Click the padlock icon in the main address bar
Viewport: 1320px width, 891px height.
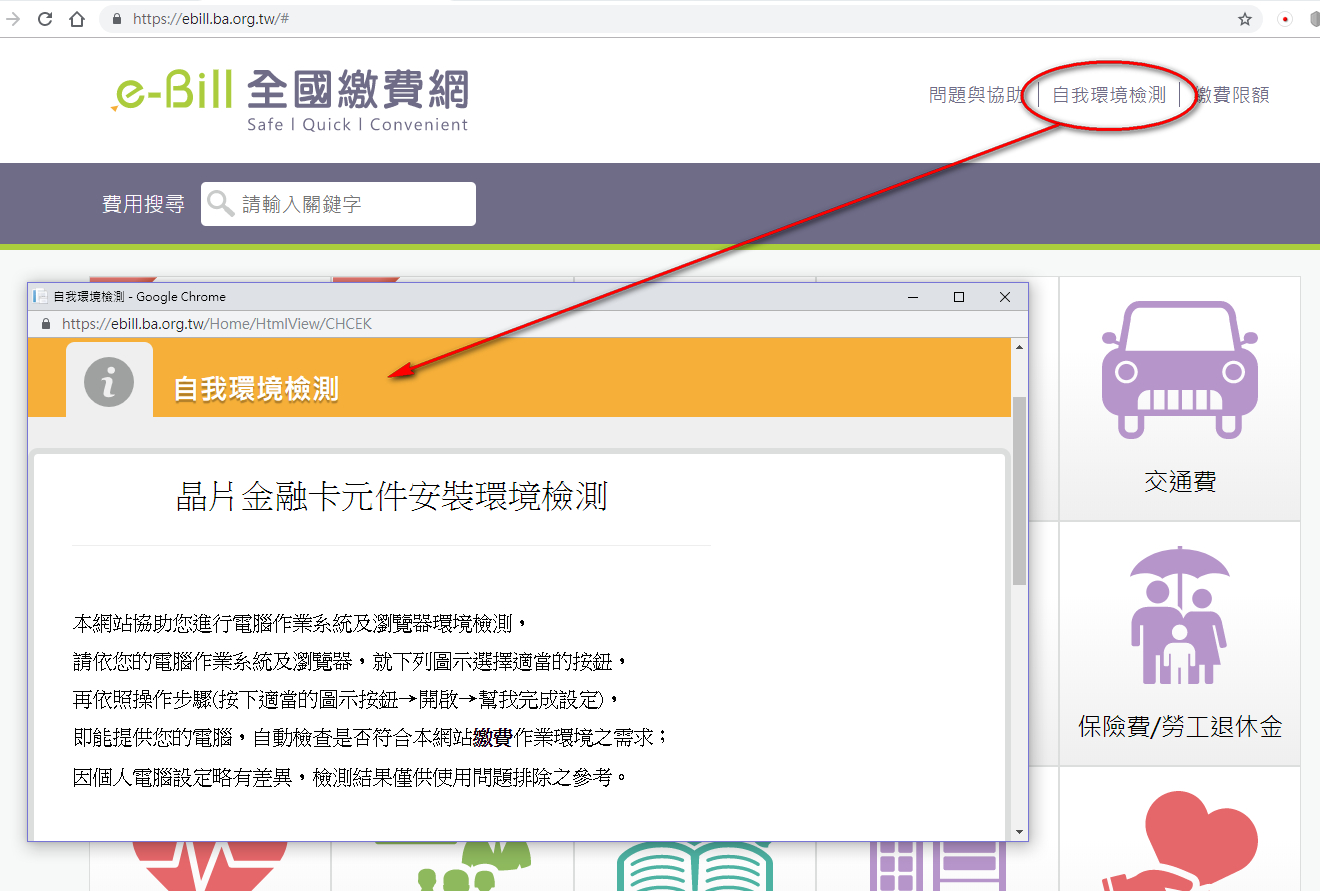click(x=117, y=19)
